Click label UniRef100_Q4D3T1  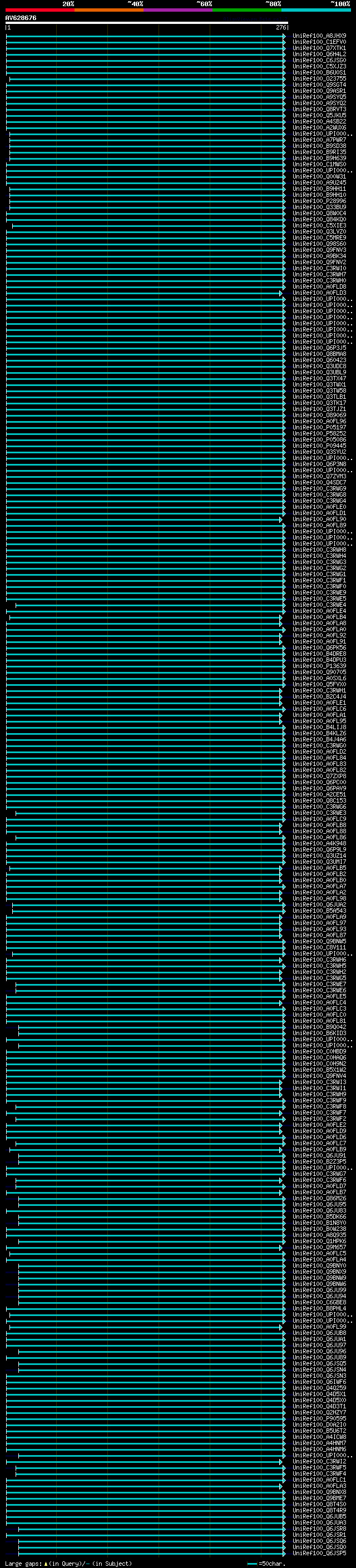pyautogui.click(x=319, y=1406)
